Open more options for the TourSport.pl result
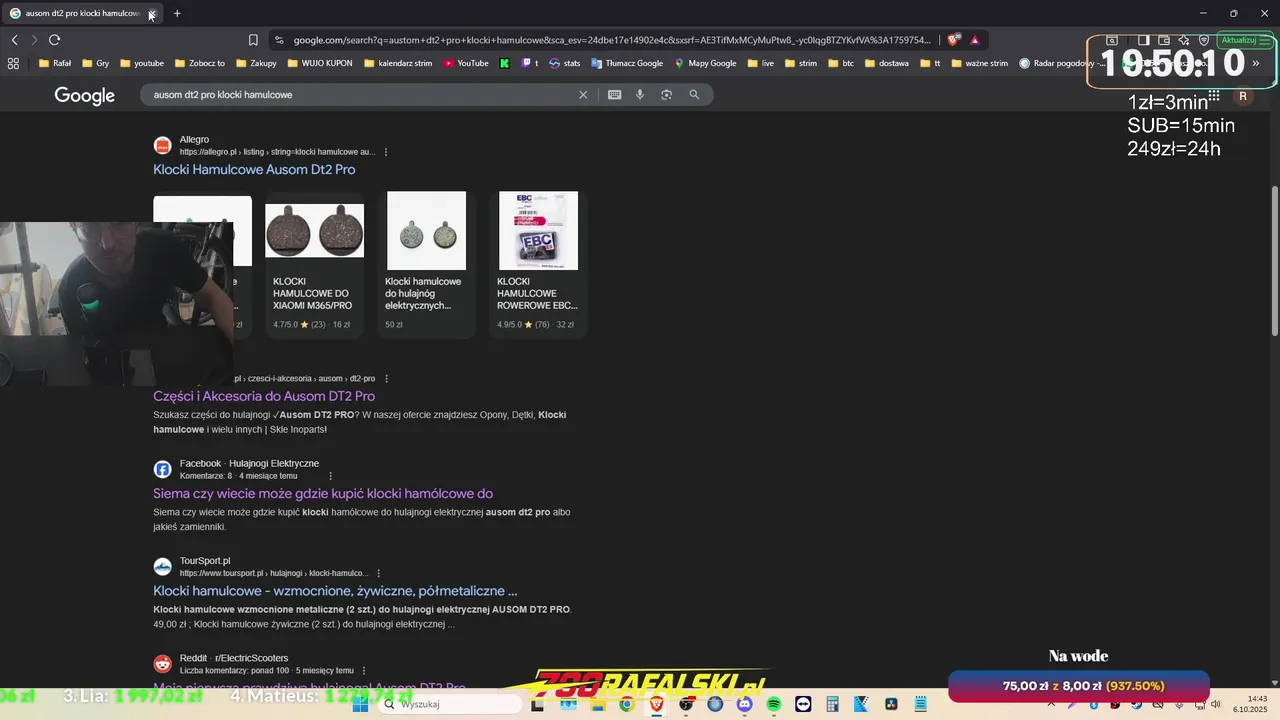 380,573
